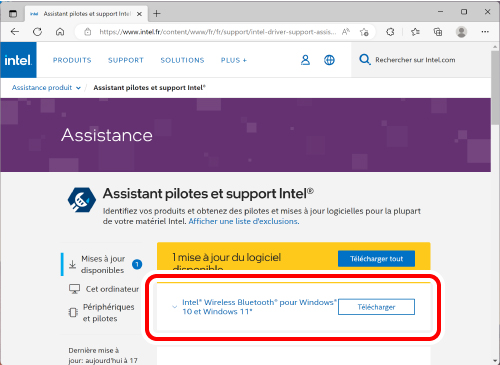The width and height of the screenshot is (500, 365).
Task: Open the PLUS + navigation menu
Action: point(234,60)
